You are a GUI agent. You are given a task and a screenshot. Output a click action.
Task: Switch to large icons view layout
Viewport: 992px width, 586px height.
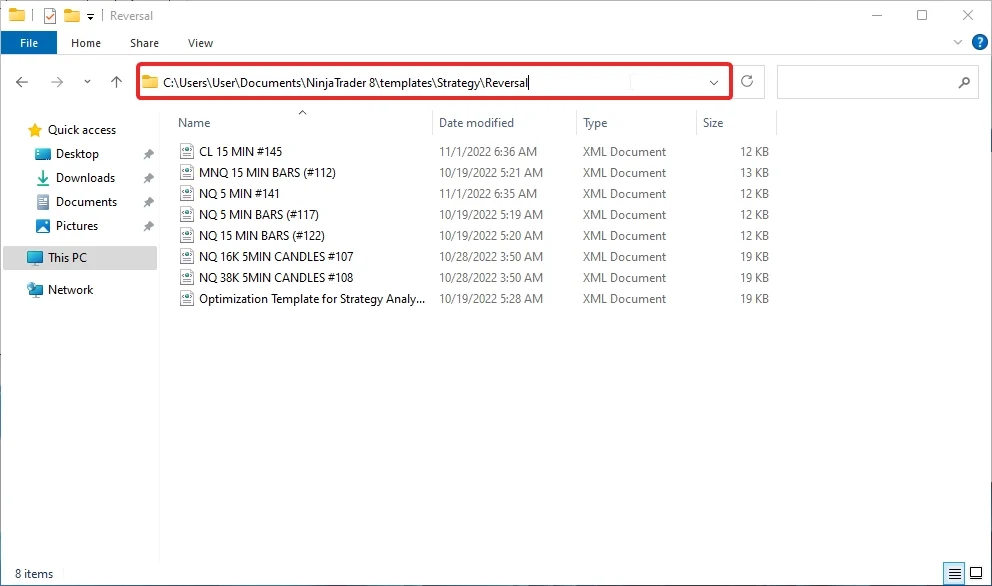[x=975, y=574]
